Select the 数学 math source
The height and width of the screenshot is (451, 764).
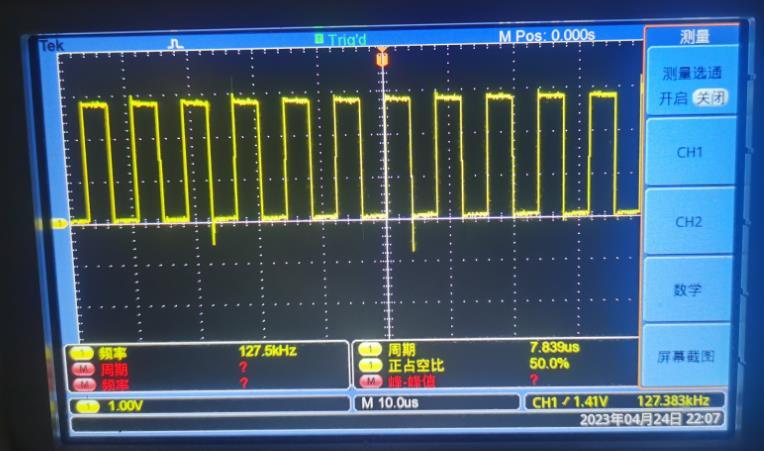point(687,290)
